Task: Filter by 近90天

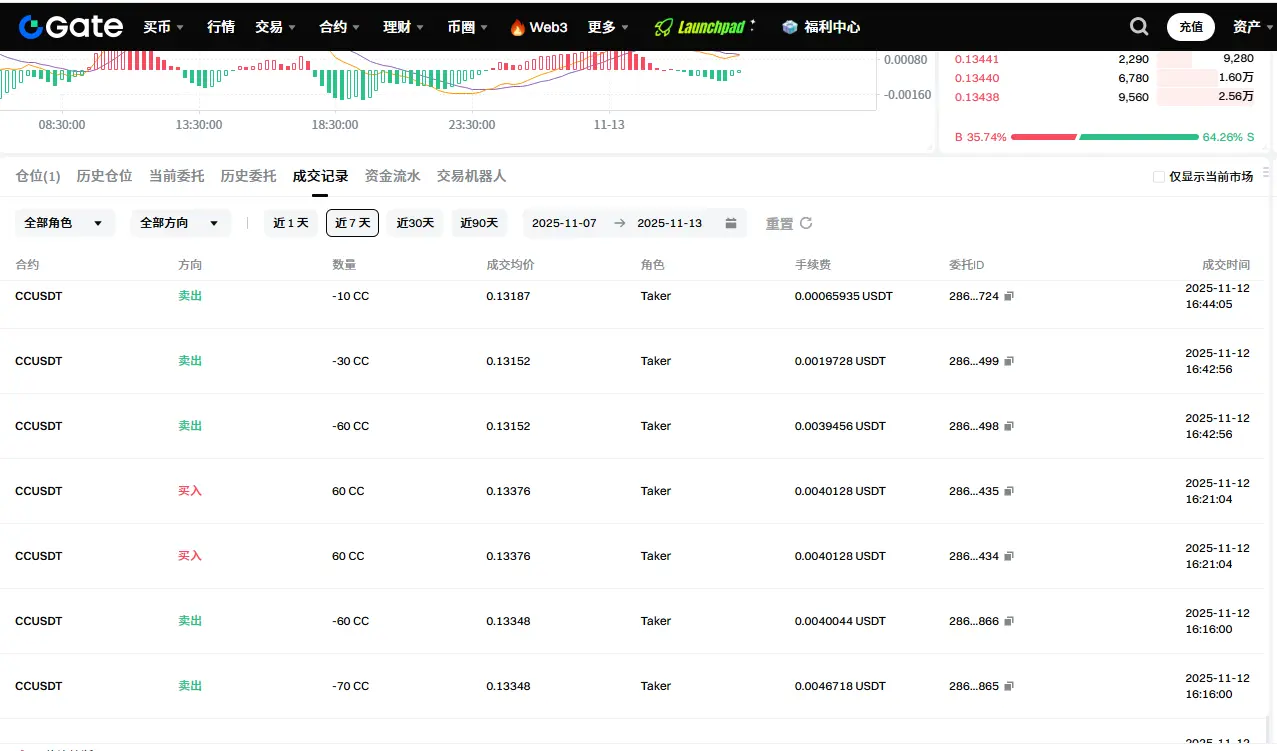Action: (x=479, y=223)
